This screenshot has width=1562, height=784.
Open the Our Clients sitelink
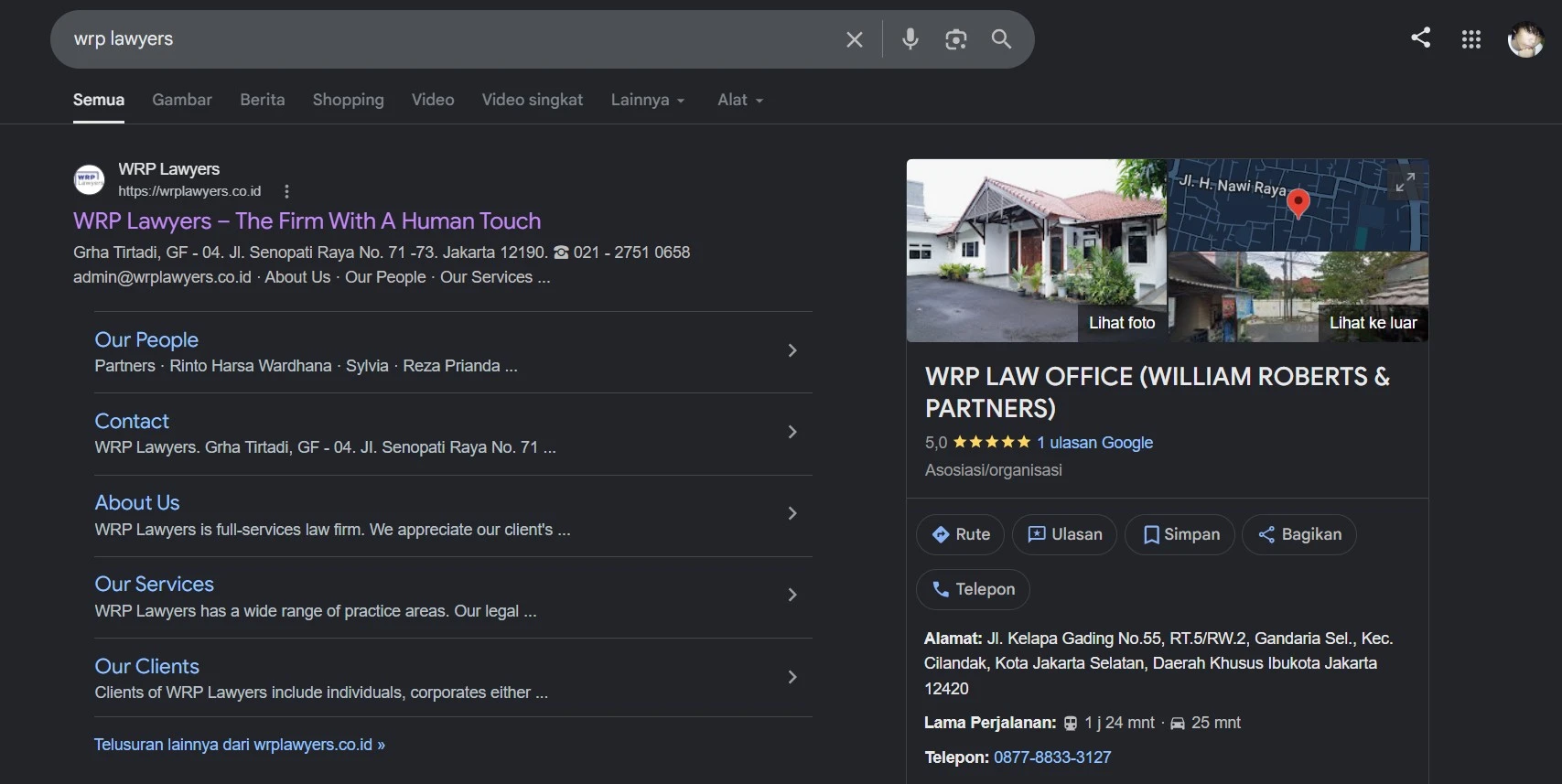click(146, 666)
